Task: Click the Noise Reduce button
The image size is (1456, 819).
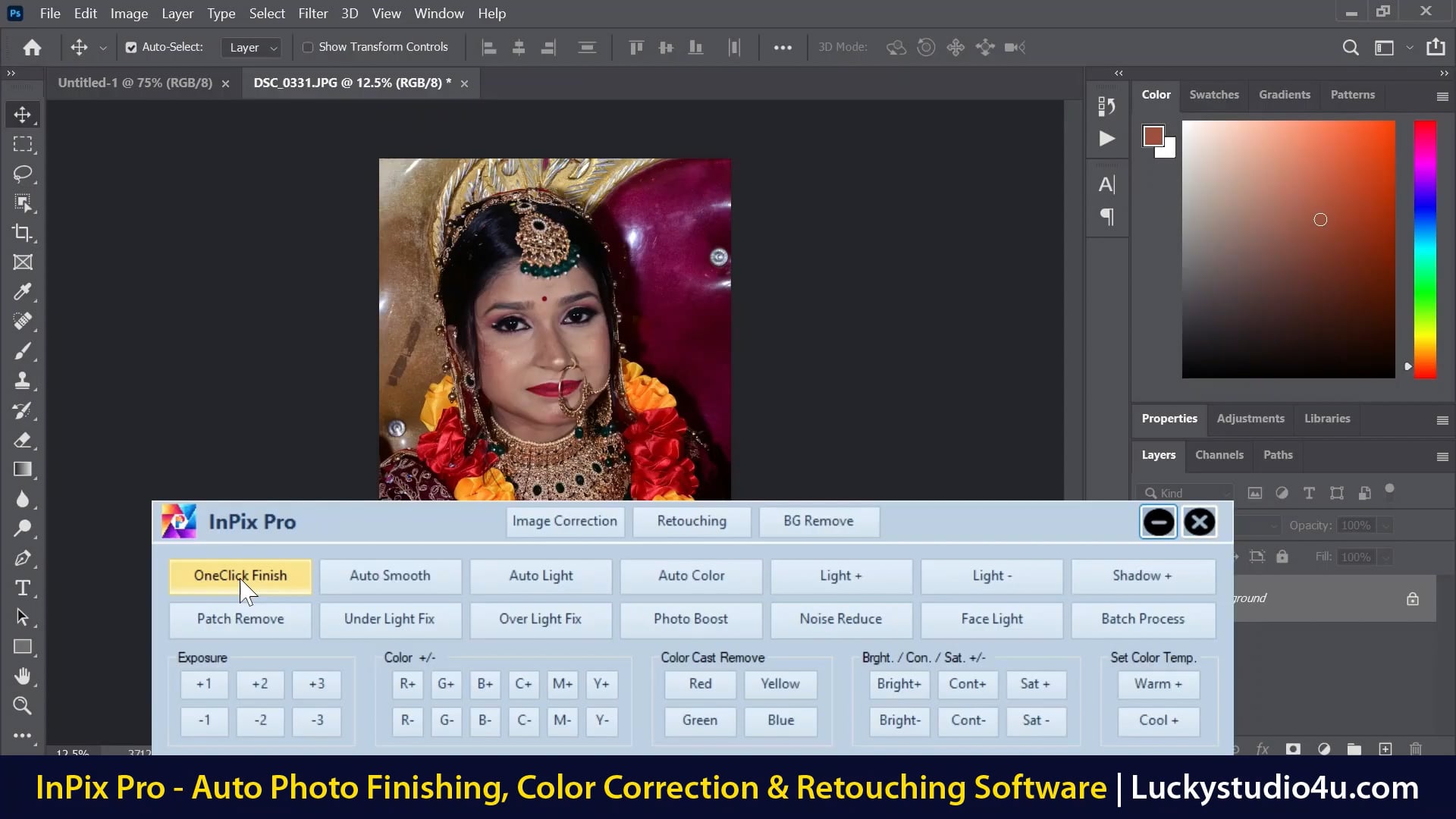Action: point(840,619)
